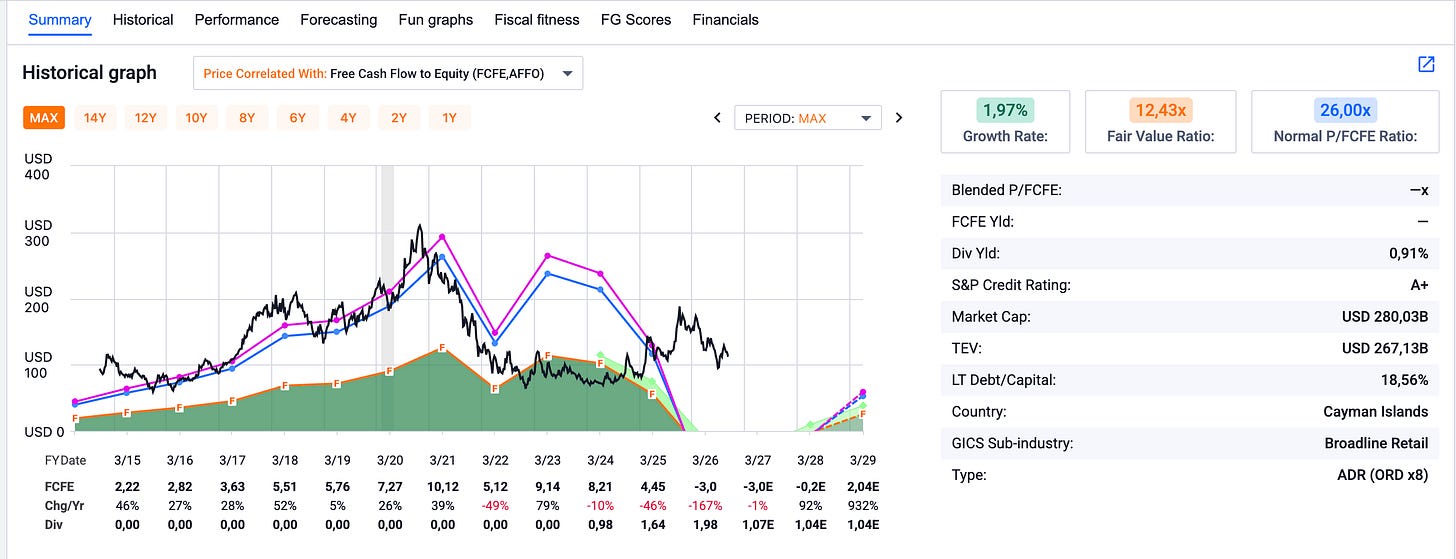Open the FG Scores tab
The height and width of the screenshot is (559, 1456).
(x=636, y=20)
